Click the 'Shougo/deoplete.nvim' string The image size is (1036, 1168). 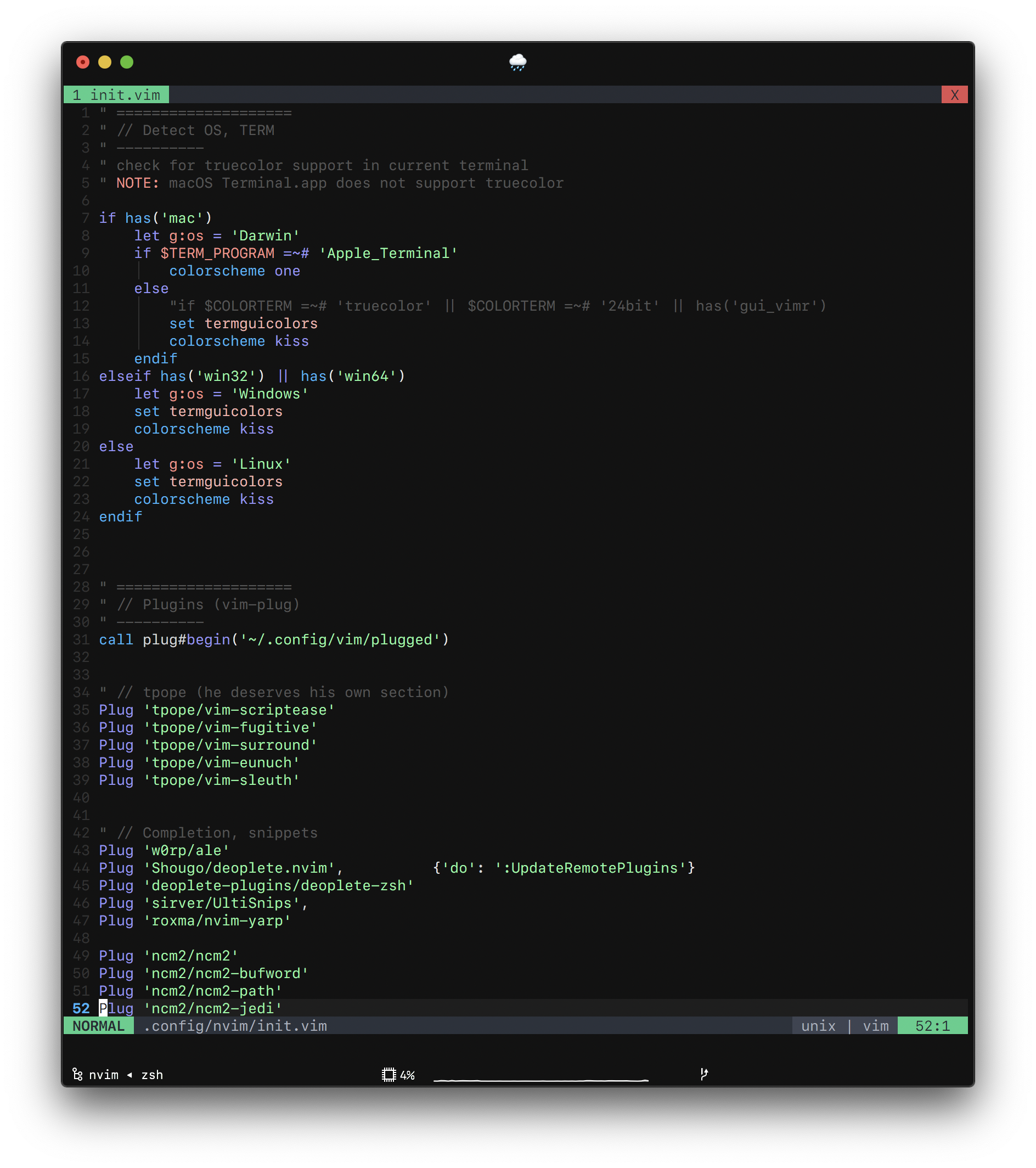(x=239, y=868)
